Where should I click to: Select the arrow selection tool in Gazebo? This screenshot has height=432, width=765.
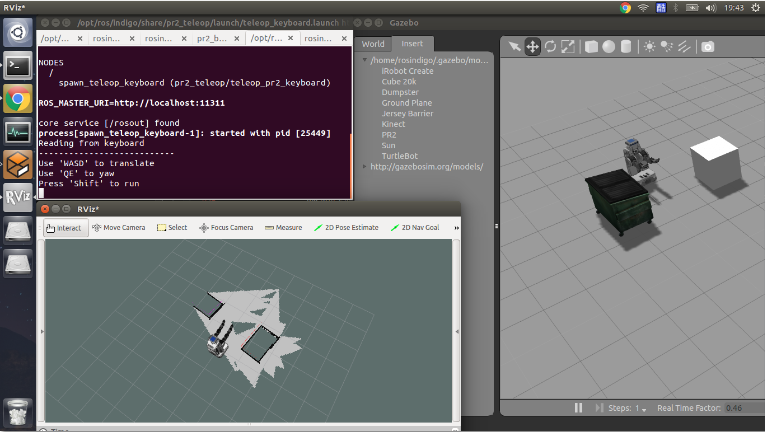pos(514,46)
